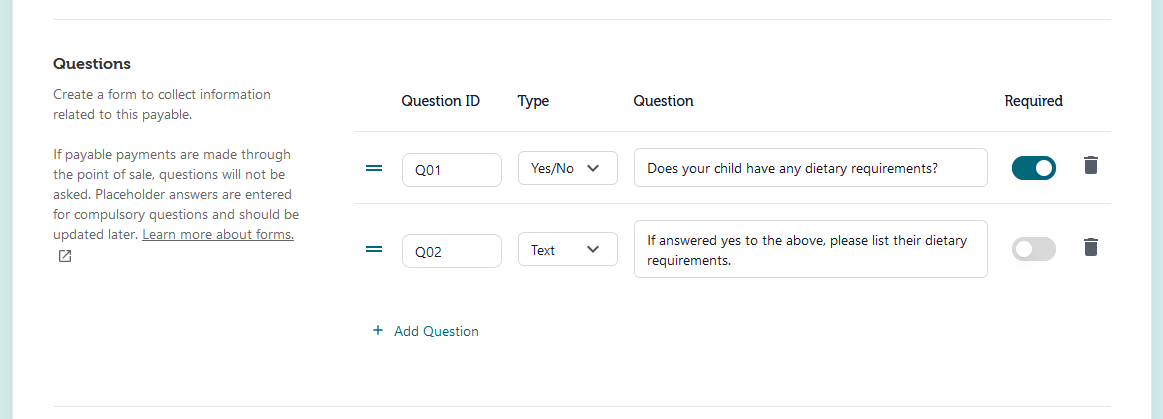Open the external link icon below Learn more
Image resolution: width=1163 pixels, height=419 pixels.
(65, 257)
